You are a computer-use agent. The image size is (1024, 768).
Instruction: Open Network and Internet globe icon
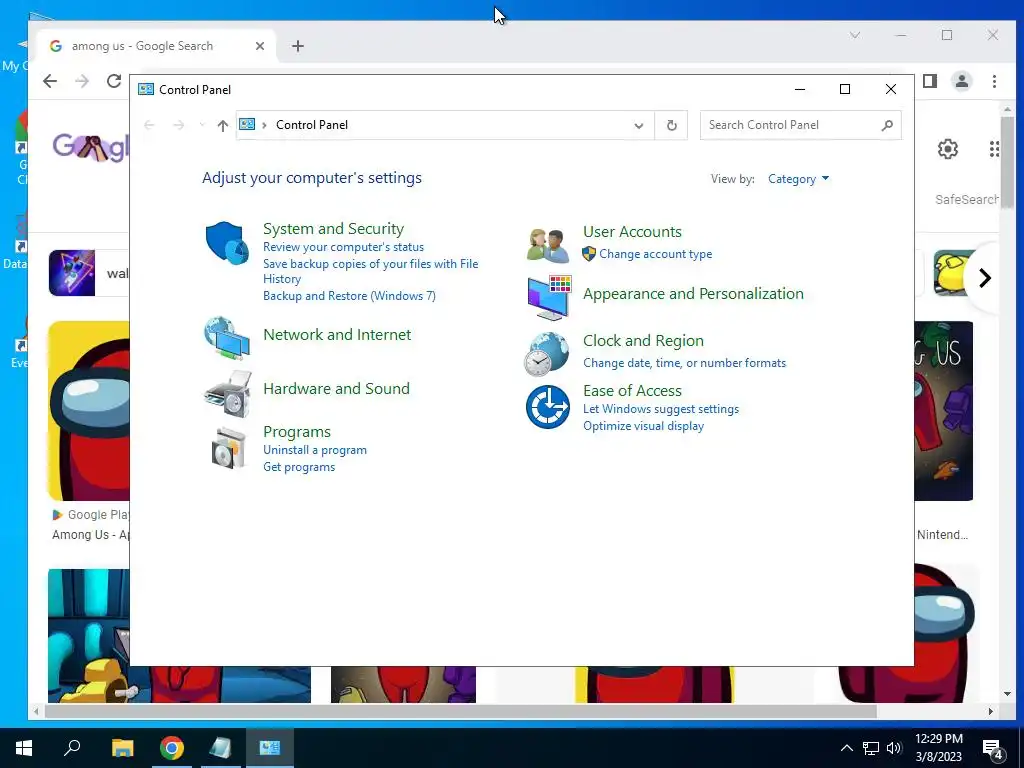tap(227, 338)
